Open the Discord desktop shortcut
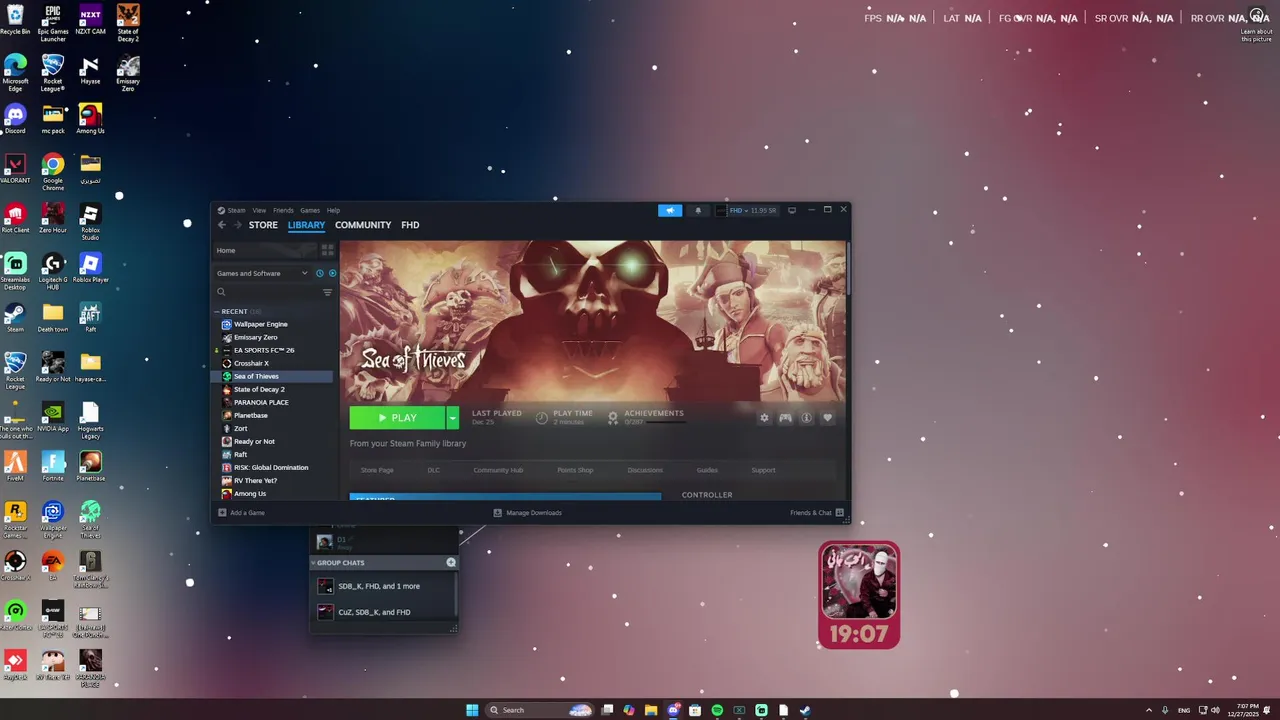The width and height of the screenshot is (1280, 720). point(15,119)
